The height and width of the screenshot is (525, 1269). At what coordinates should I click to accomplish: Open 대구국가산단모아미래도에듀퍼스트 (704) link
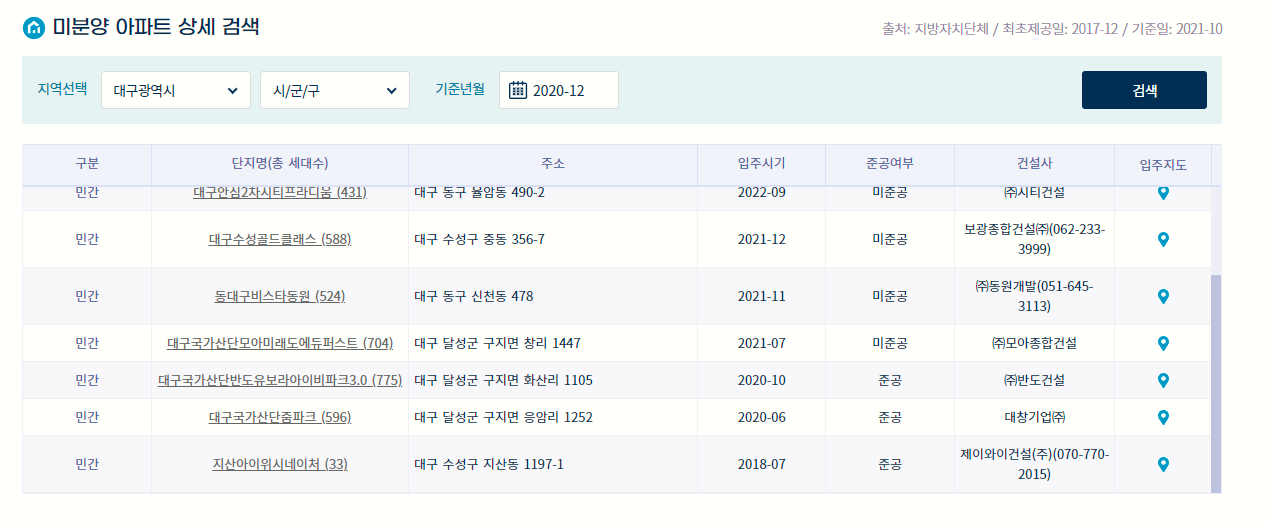[280, 343]
